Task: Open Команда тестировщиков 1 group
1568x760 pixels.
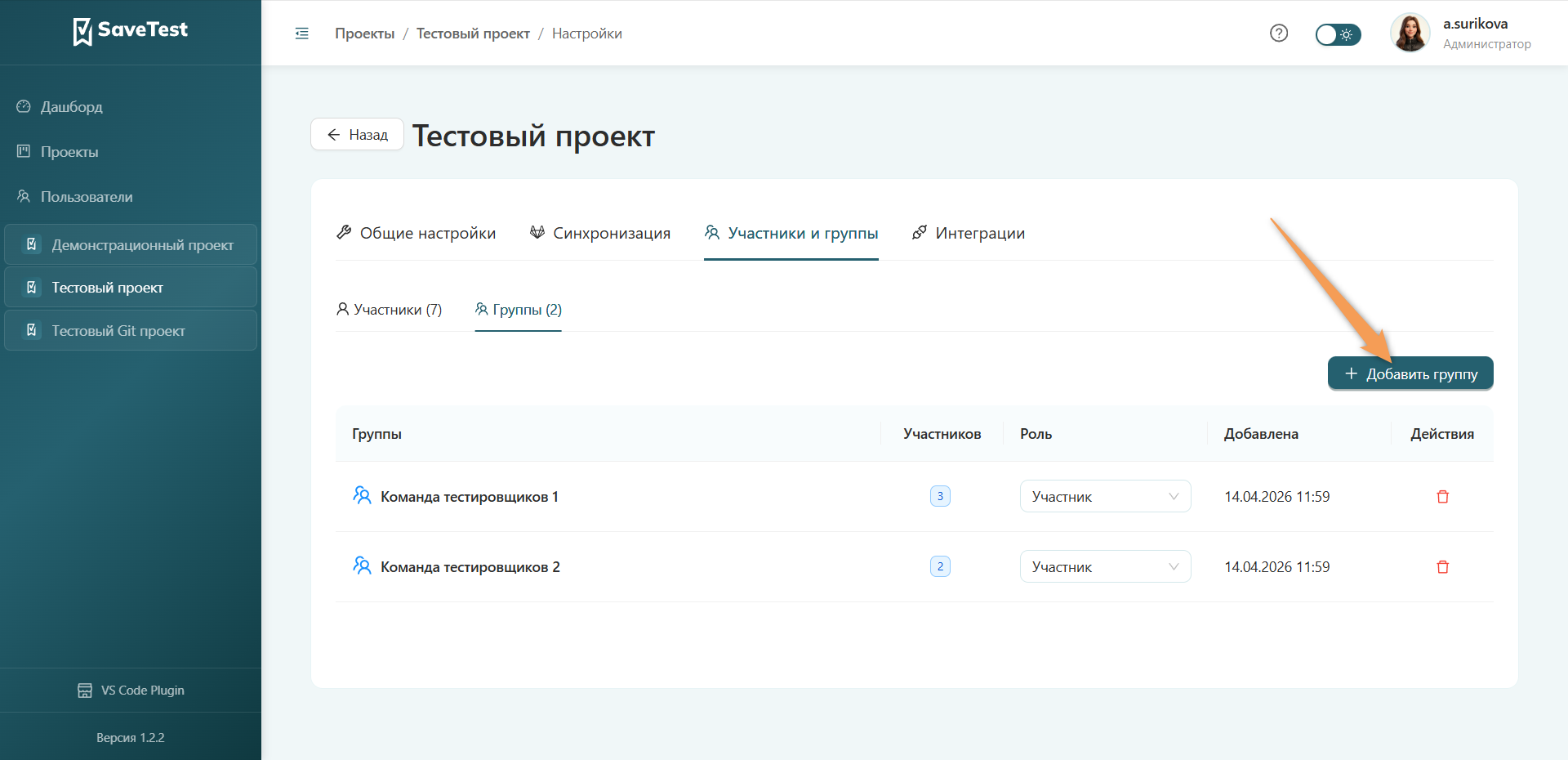Action: pyautogui.click(x=470, y=497)
